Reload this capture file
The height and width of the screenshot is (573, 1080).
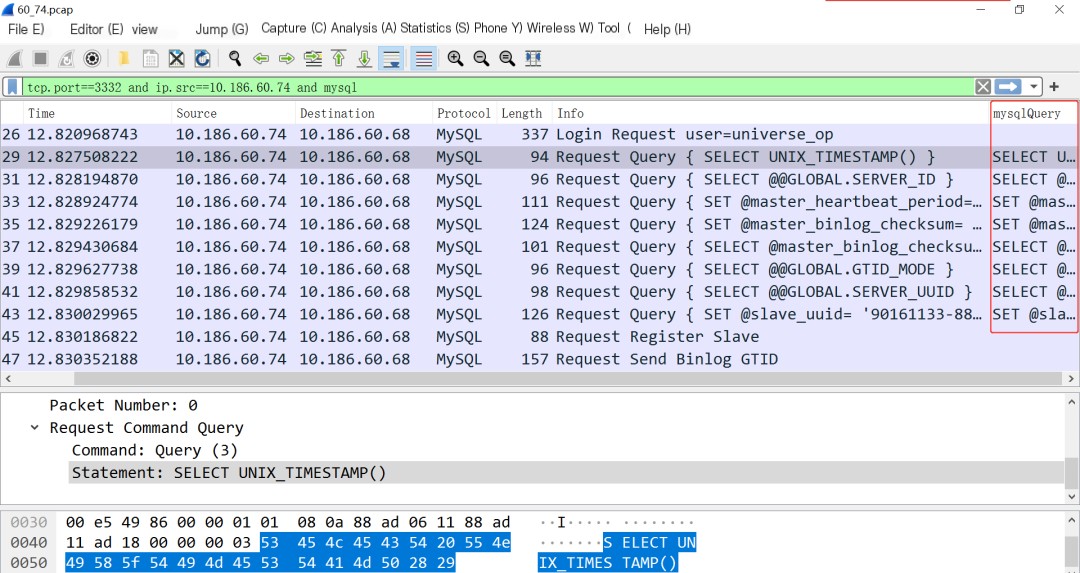tap(202, 59)
